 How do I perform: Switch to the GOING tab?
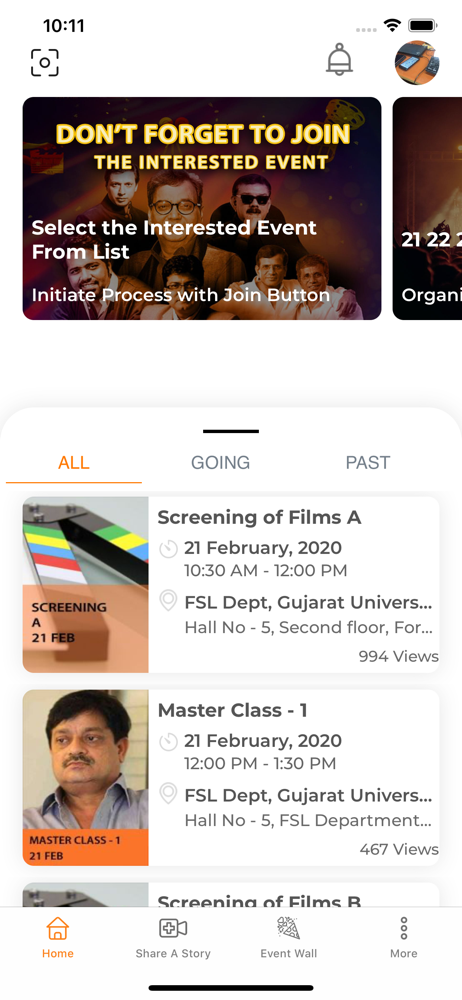[221, 462]
